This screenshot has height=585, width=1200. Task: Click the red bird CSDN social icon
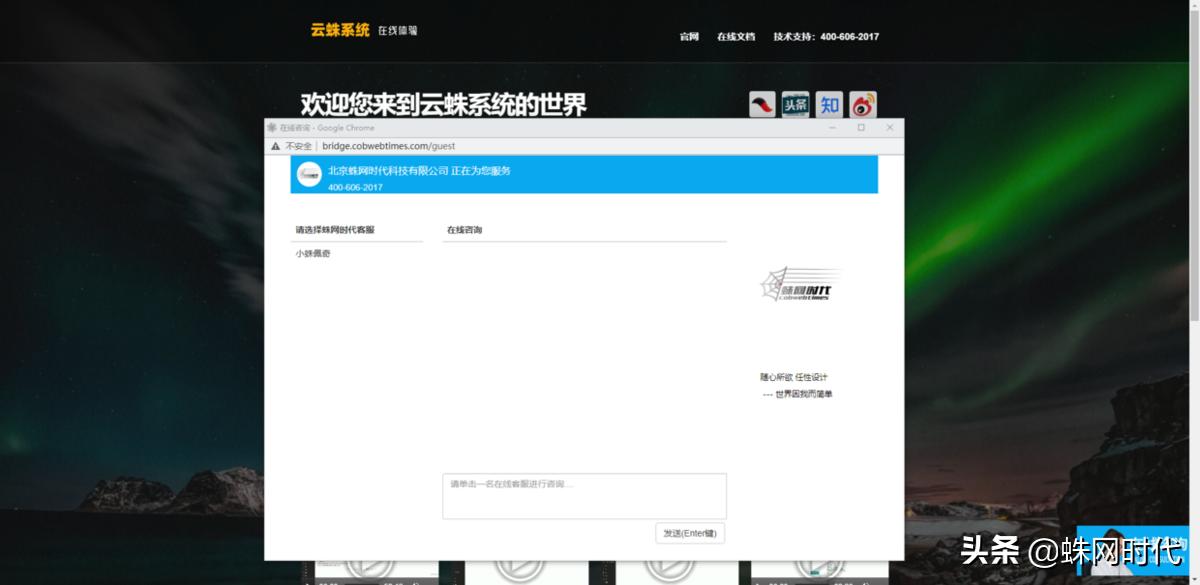pos(760,104)
